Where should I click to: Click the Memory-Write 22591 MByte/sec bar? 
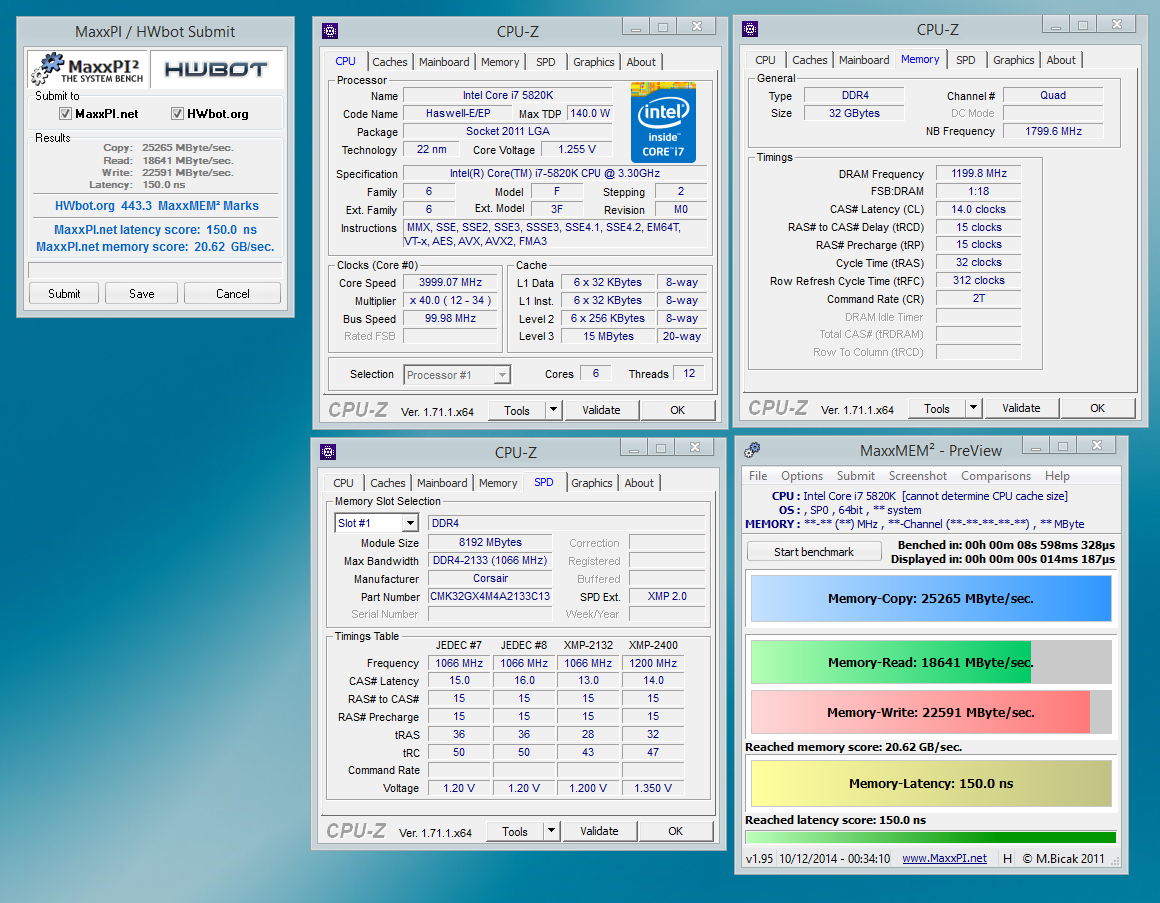[931, 712]
